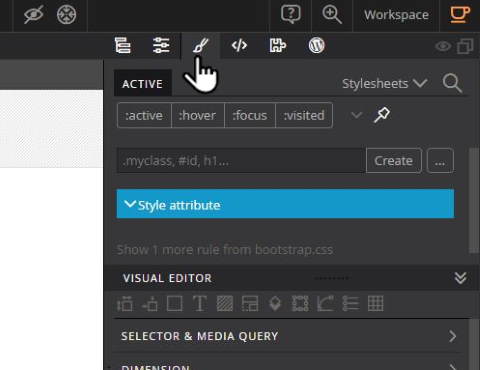
Task: Open the properties sliders panel tab
Action: click(x=161, y=45)
